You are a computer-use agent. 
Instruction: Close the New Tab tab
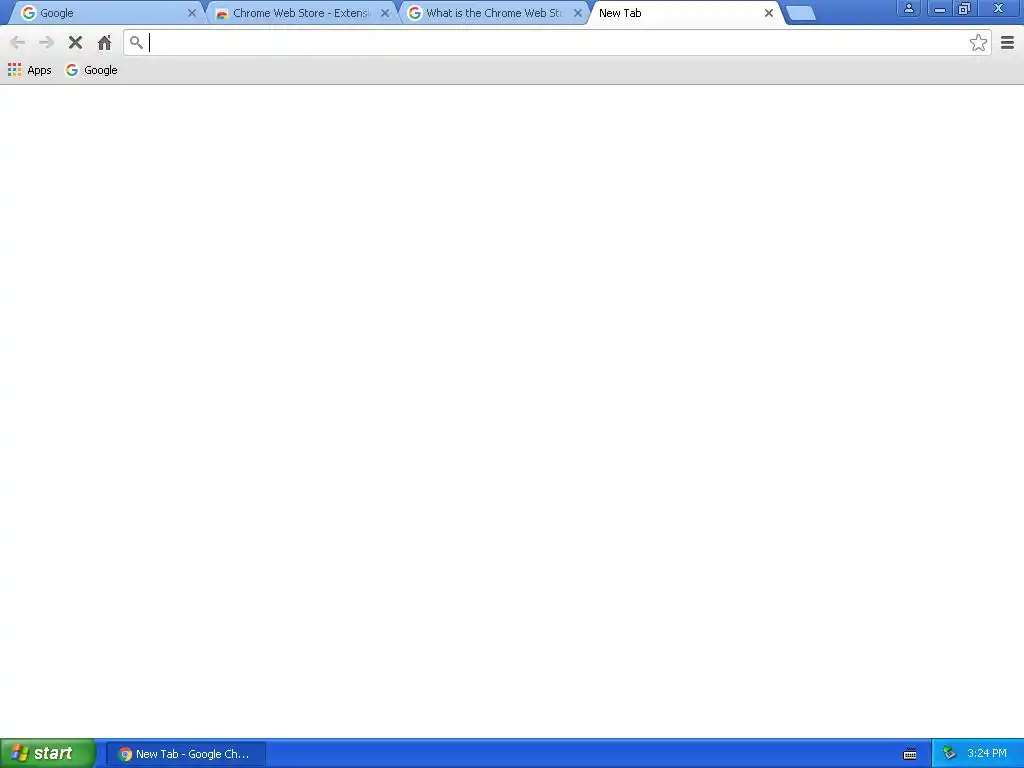coord(769,13)
